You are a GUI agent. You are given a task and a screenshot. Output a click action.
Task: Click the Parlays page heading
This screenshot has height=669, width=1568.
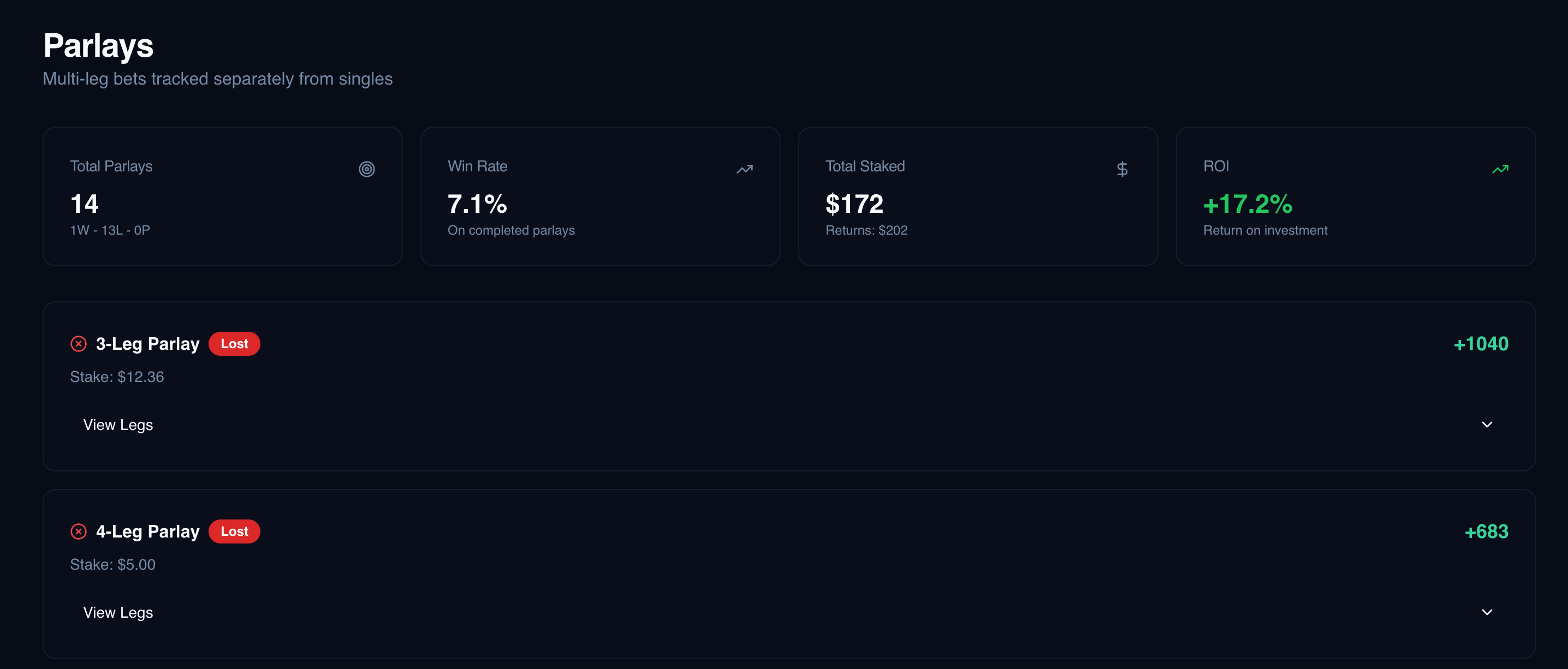point(99,46)
